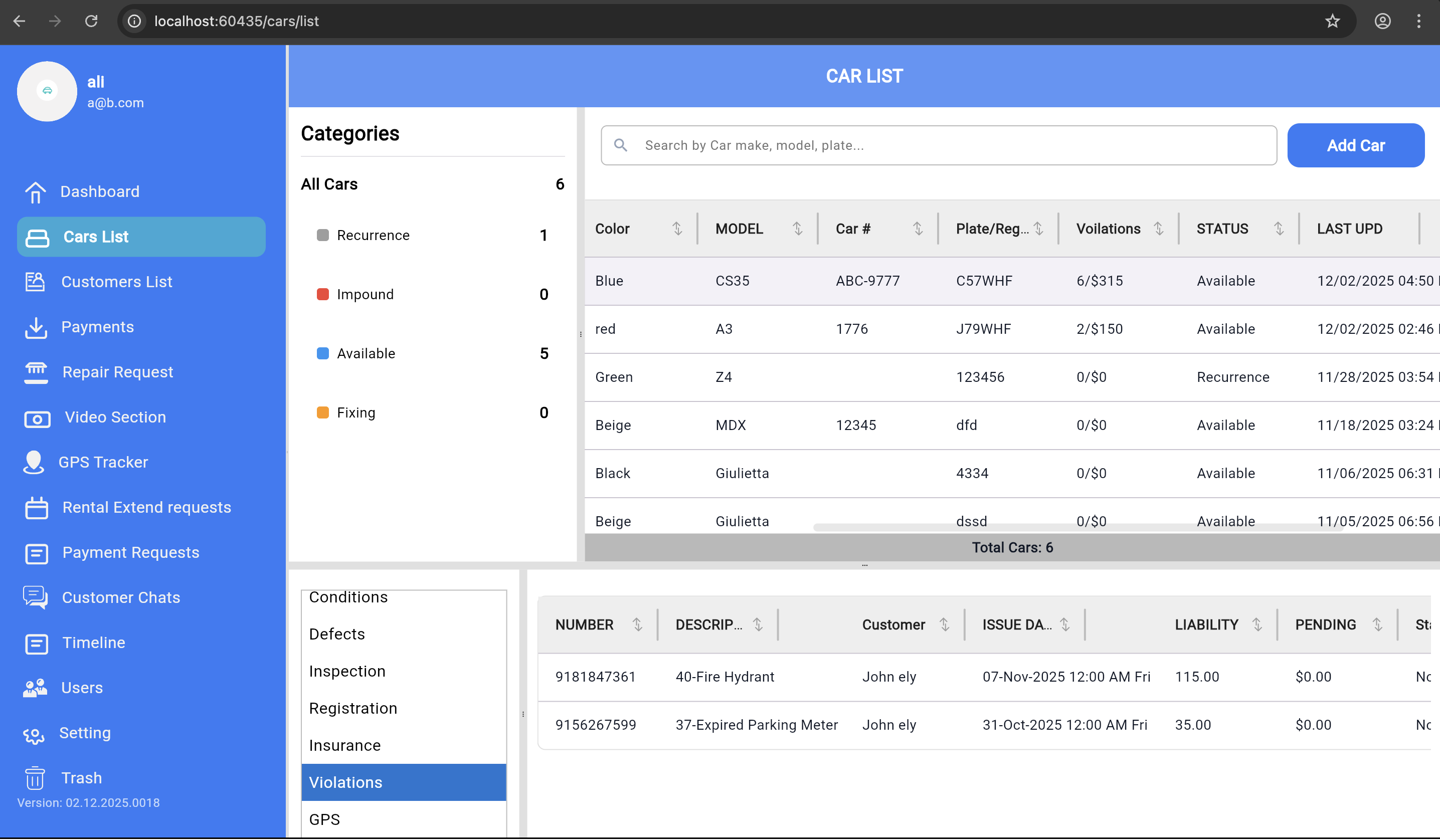1440x840 pixels.
Task: Sort by STATUS column arrows
Action: click(1279, 229)
